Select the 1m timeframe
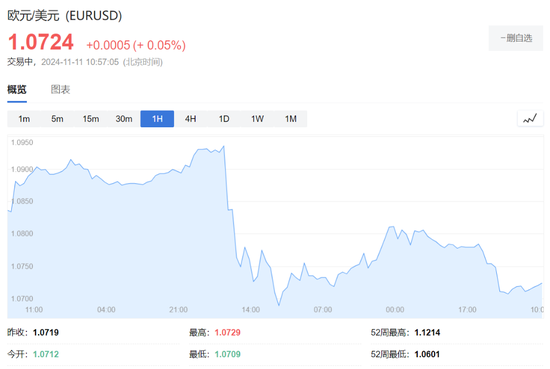Screen dimensions: 550x369 point(24,119)
